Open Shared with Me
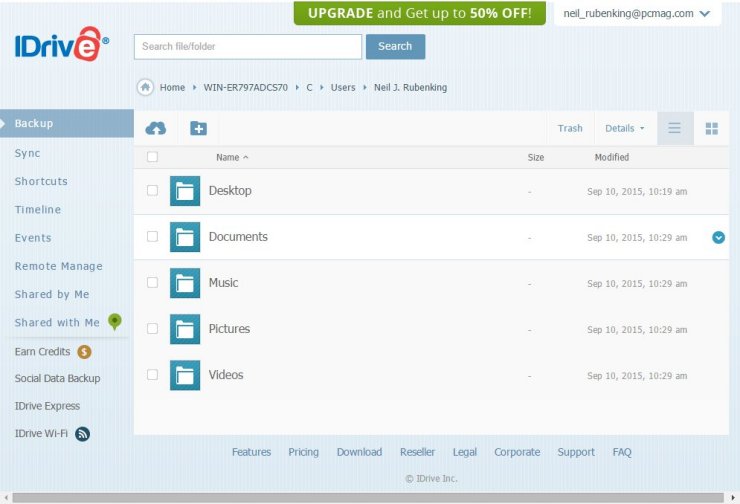The height and width of the screenshot is (504, 740). tap(57, 323)
